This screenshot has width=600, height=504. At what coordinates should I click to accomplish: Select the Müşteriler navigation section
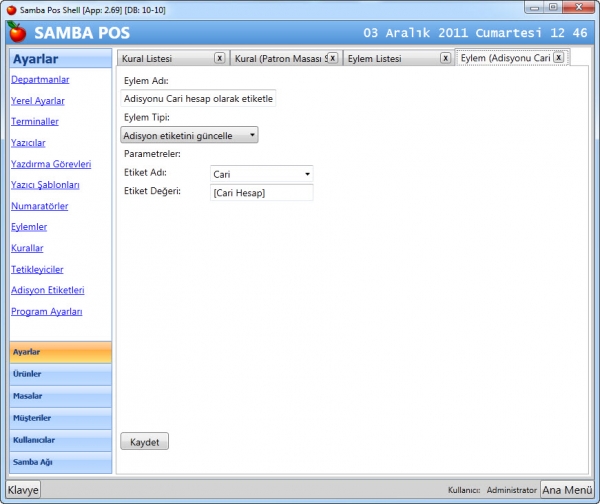pyautogui.click(x=61, y=418)
